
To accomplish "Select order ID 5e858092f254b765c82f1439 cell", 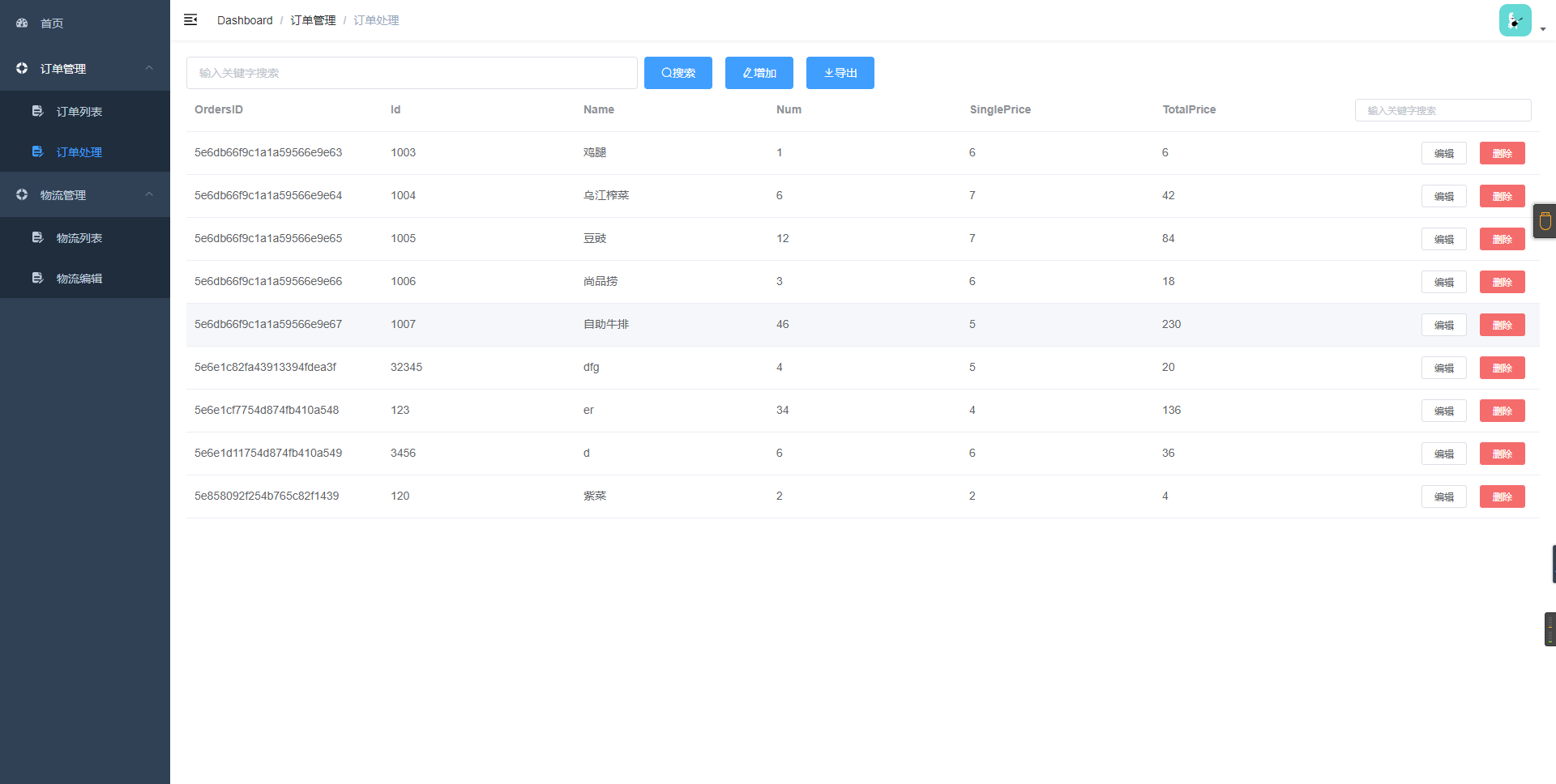I will [267, 496].
